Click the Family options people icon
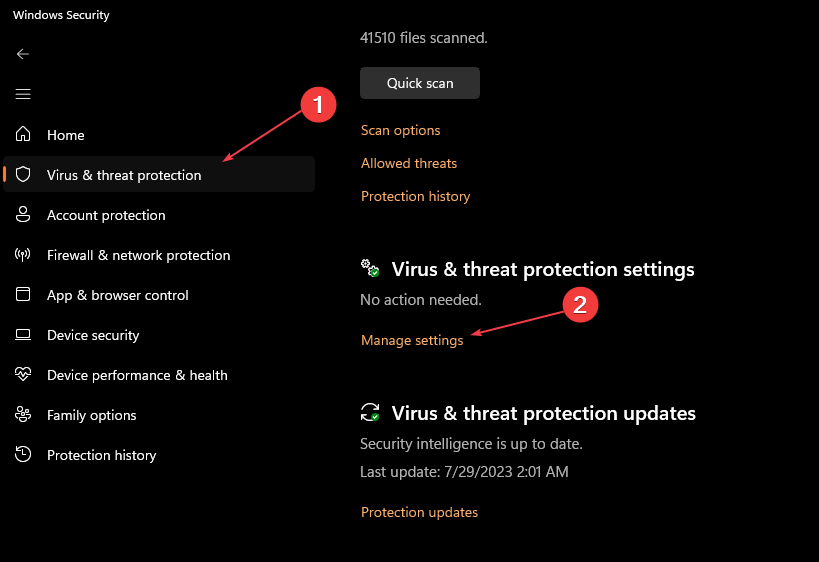Image resolution: width=819 pixels, height=562 pixels. (23, 414)
